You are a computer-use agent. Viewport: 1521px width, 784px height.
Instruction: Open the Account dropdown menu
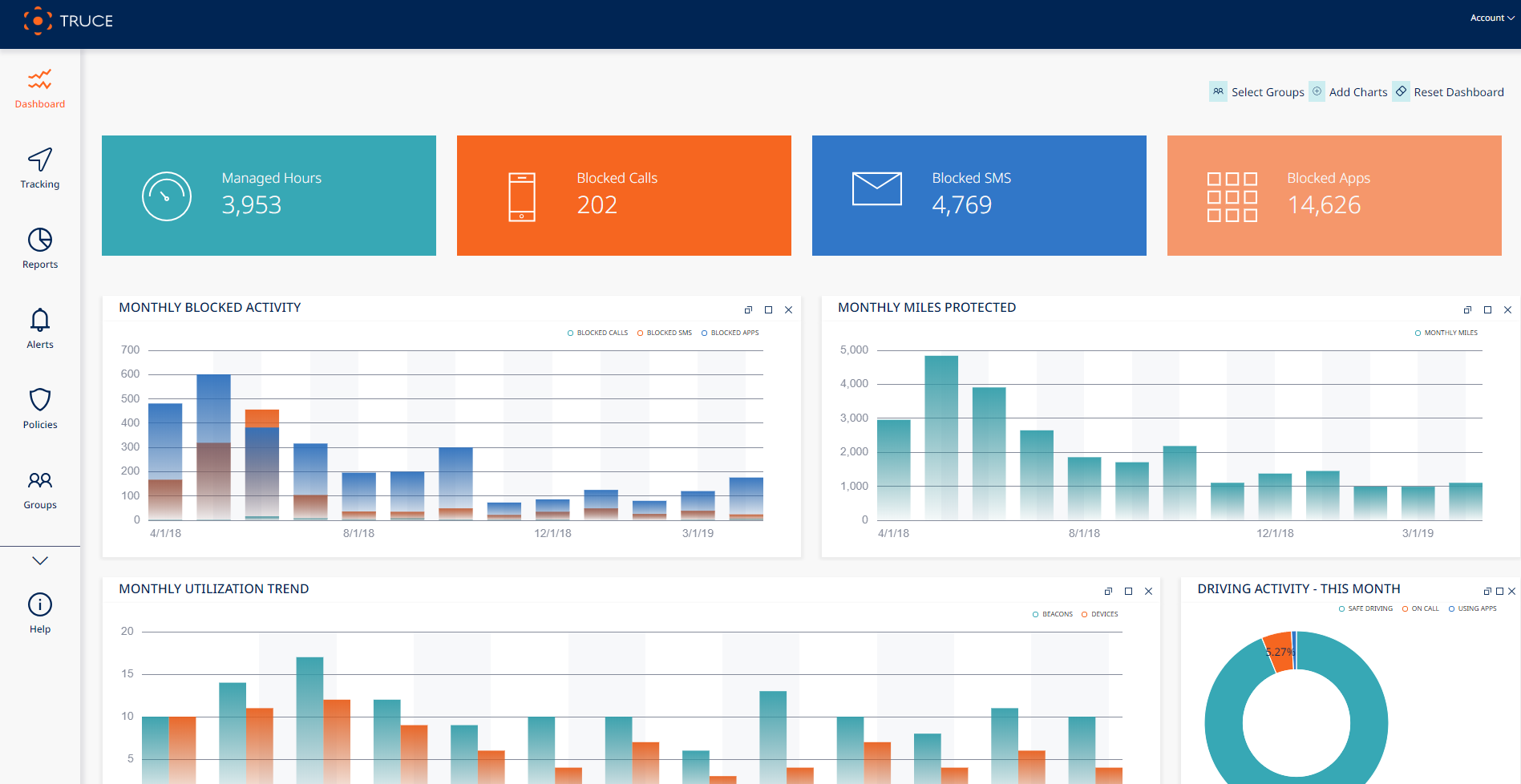coord(1490,18)
